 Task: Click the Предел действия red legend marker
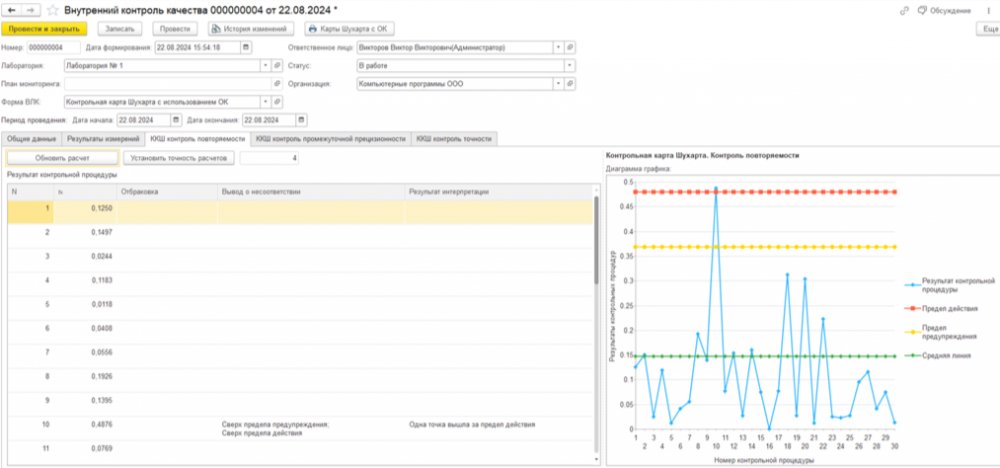click(916, 309)
